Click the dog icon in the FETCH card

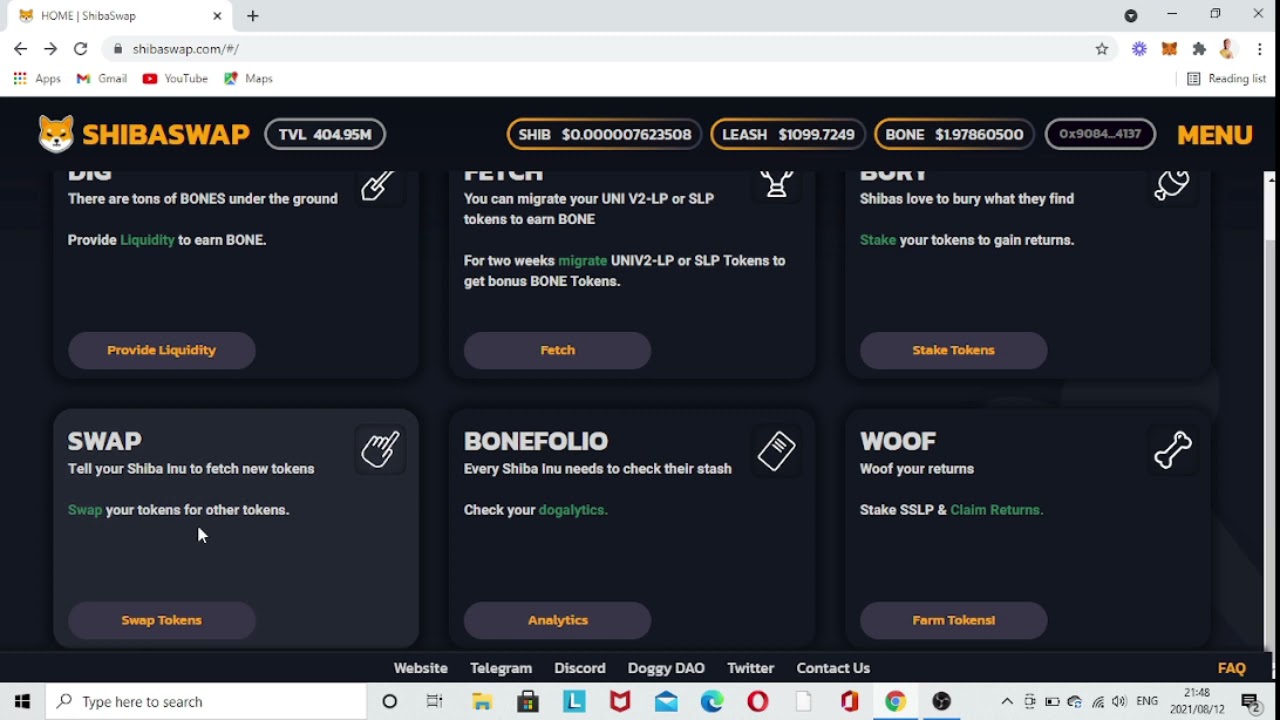click(776, 184)
